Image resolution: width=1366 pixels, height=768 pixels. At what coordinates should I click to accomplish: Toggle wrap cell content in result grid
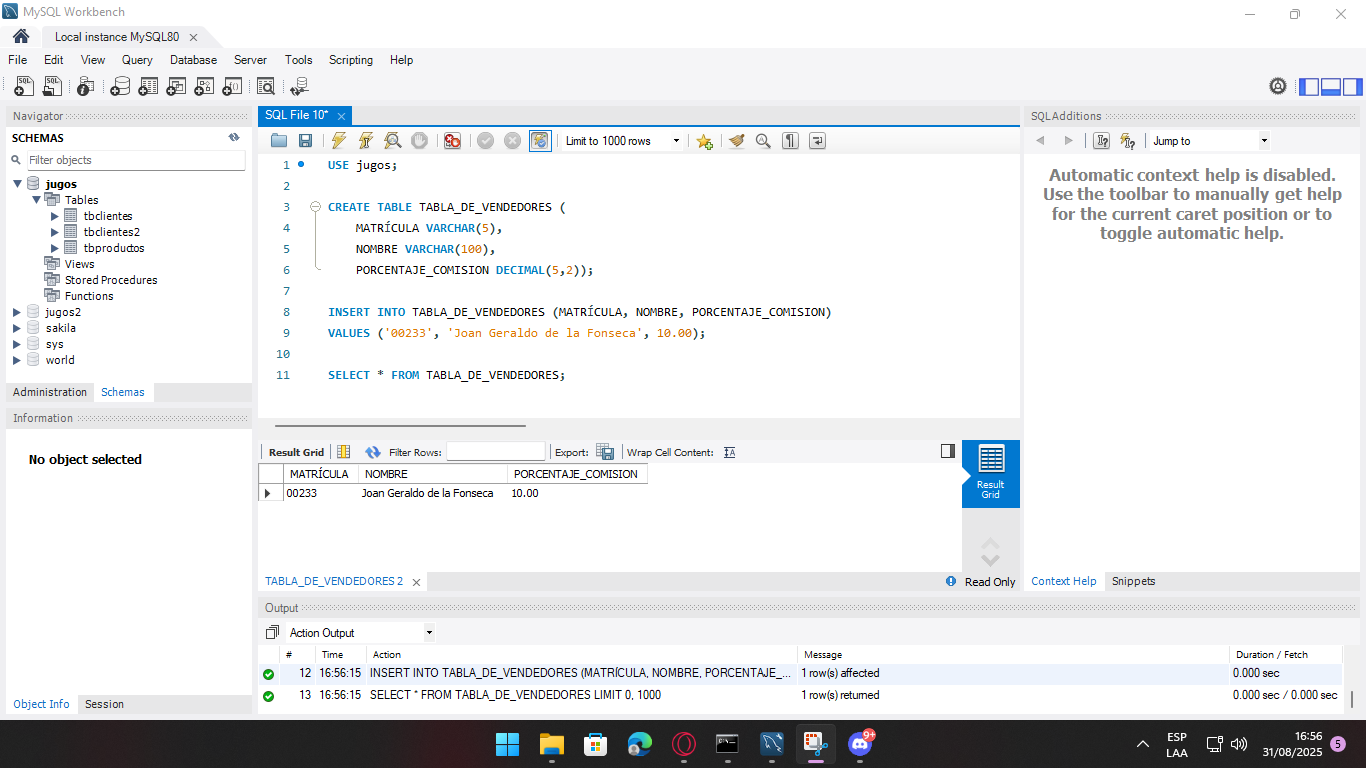(729, 452)
